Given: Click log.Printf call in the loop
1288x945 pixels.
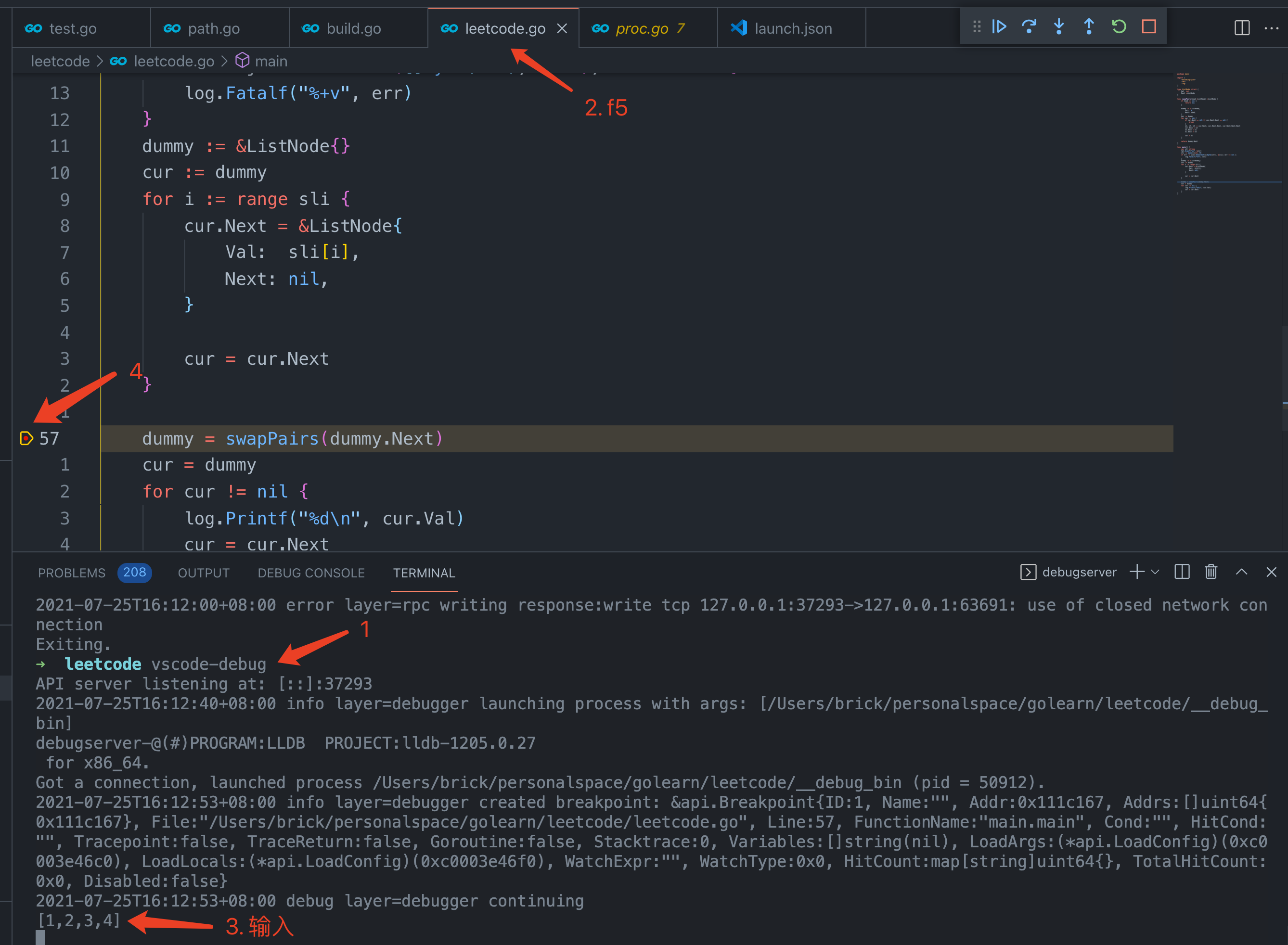Looking at the screenshot, I should coord(324,518).
